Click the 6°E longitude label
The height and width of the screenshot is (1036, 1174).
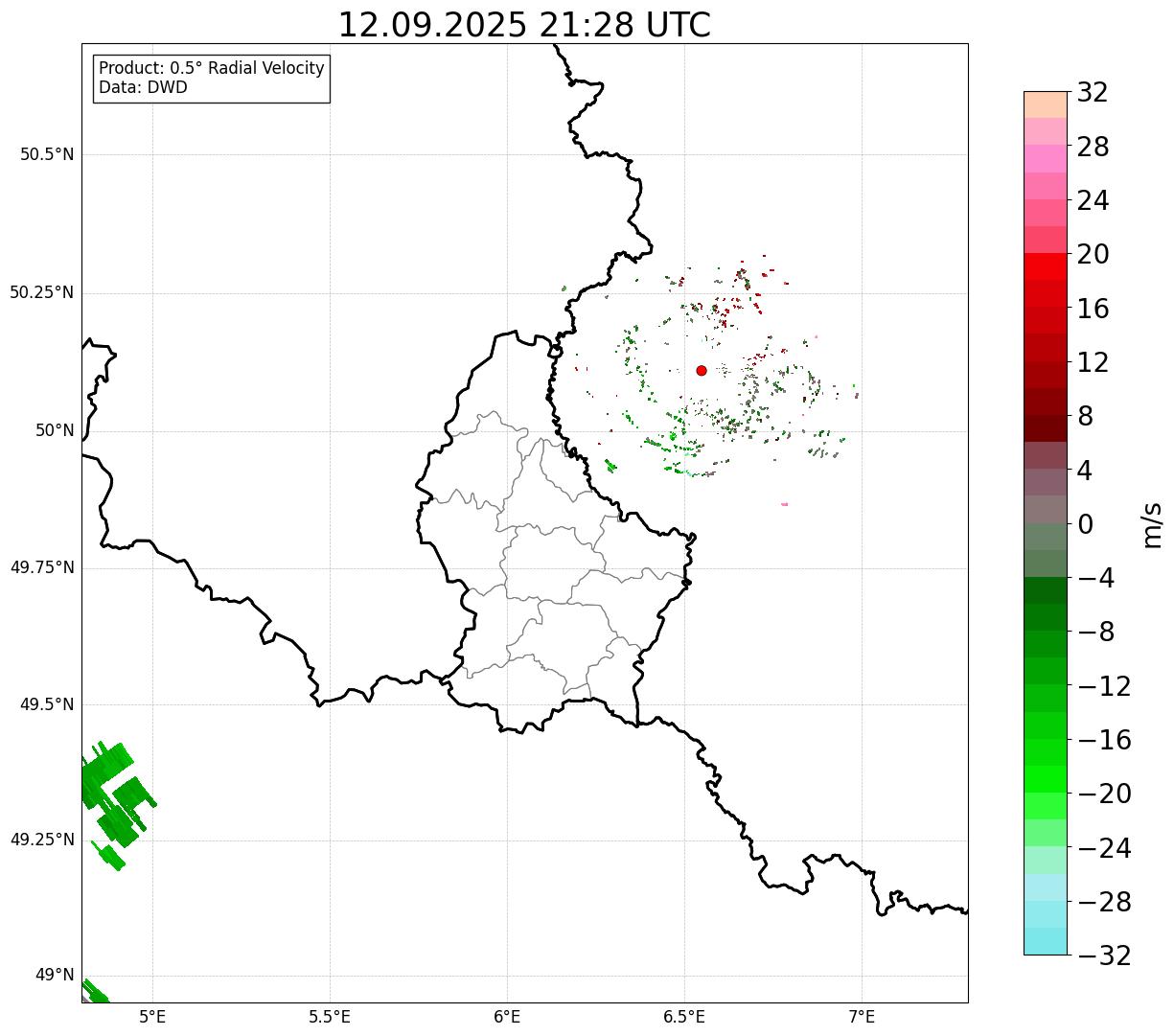(x=507, y=1017)
